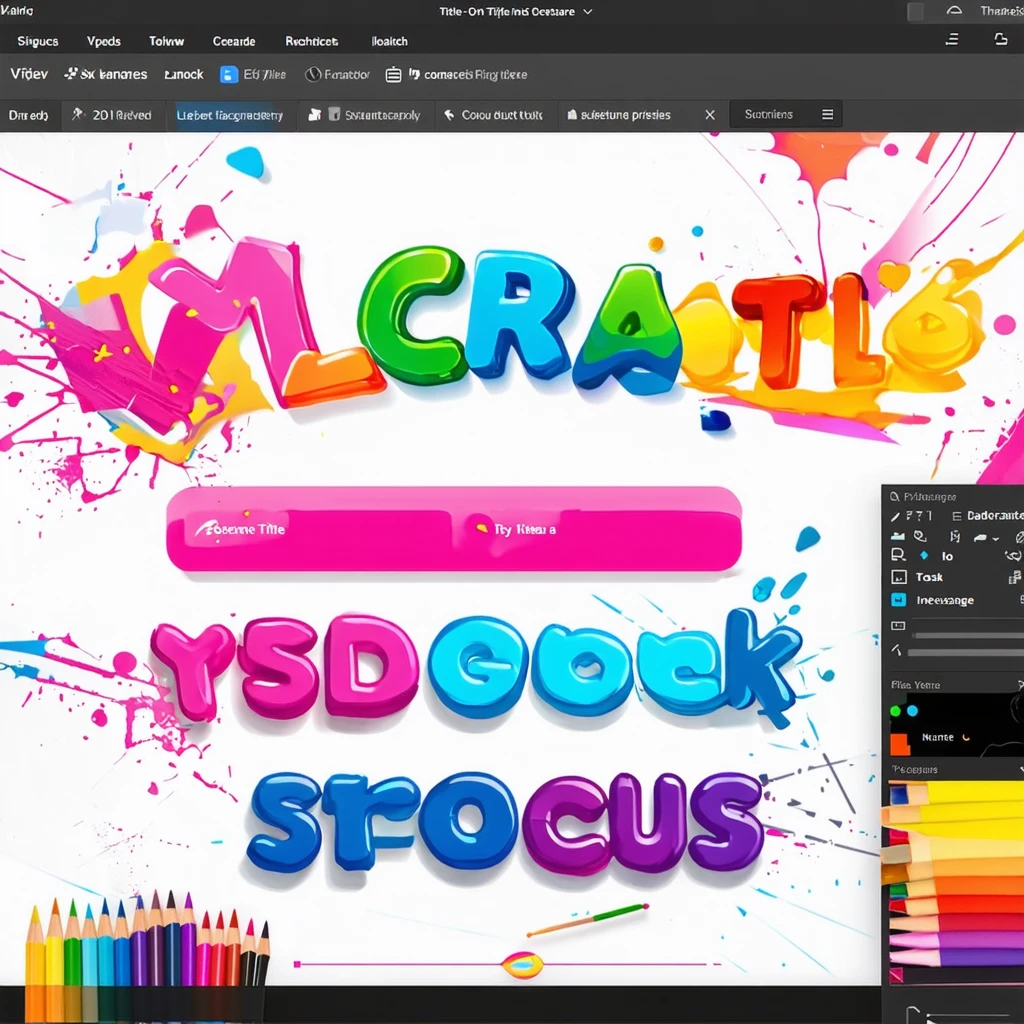Switch to the Sxtamtacanoly tab
1024x1024 pixels.
[365, 115]
